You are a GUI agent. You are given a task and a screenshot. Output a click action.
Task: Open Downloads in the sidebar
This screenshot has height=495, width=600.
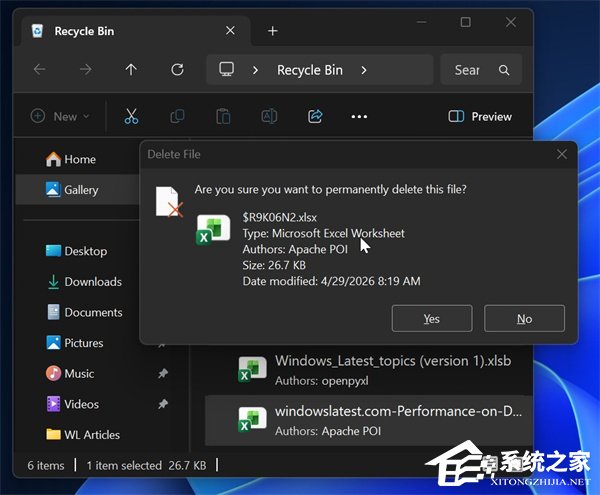tap(84, 282)
